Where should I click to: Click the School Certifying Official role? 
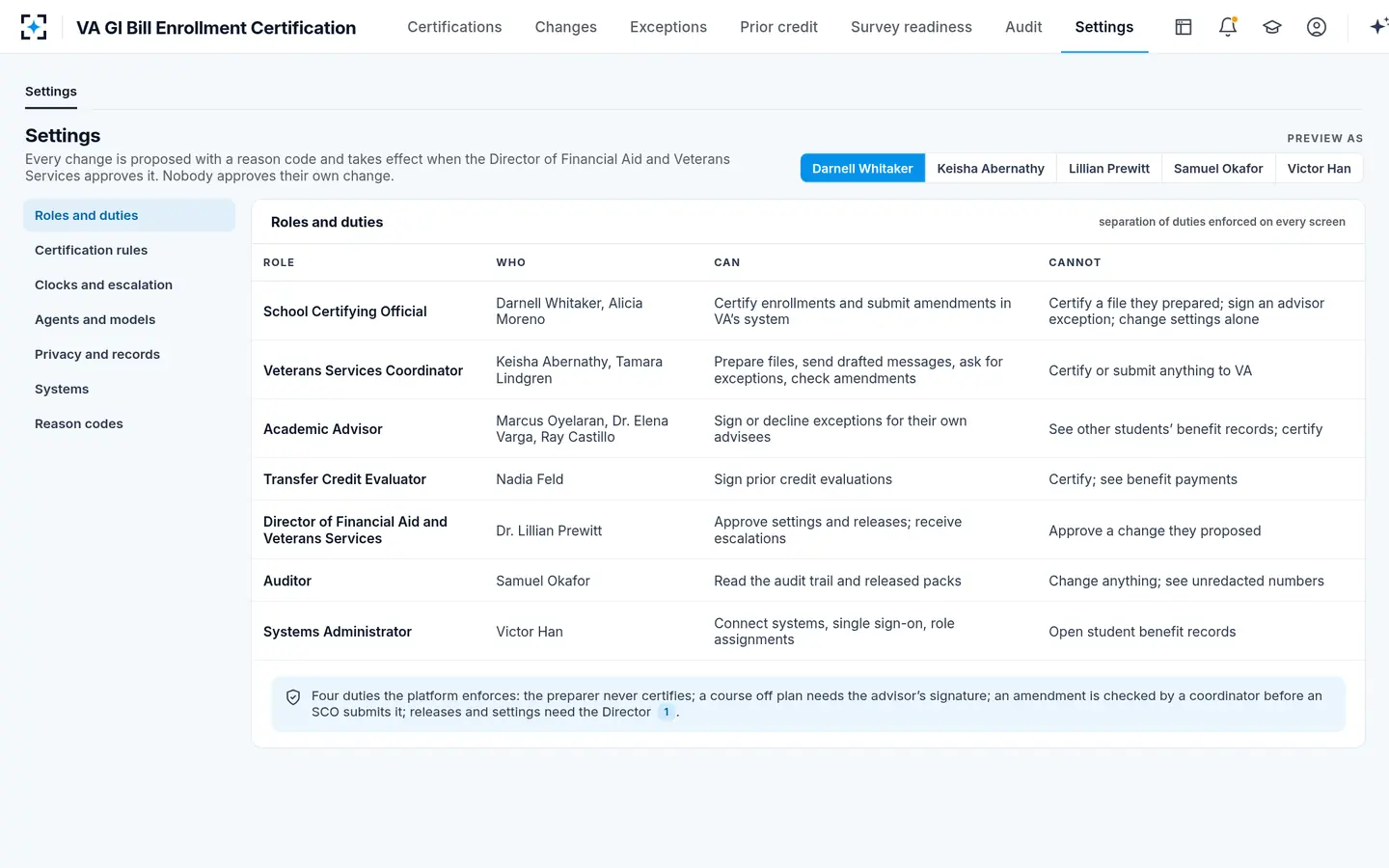[344, 312]
